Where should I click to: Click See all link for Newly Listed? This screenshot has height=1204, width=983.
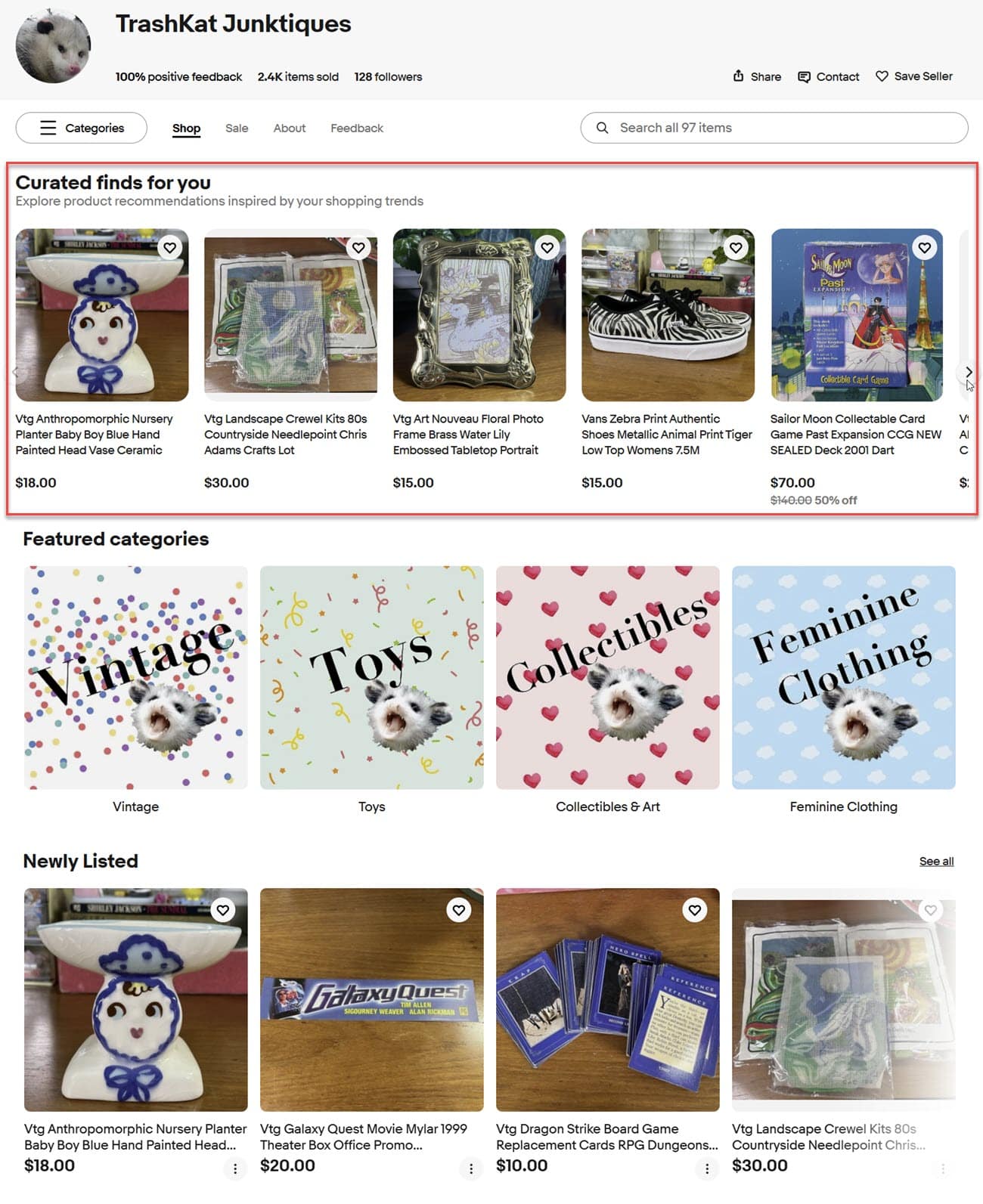point(936,861)
